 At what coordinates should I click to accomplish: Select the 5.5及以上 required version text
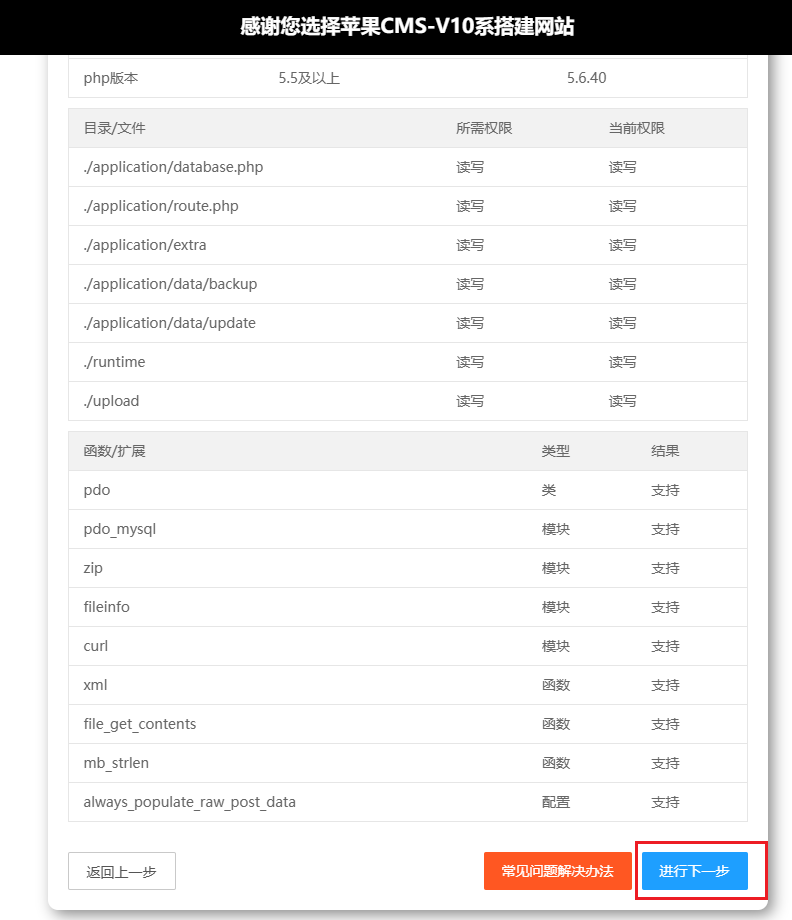pos(309,78)
